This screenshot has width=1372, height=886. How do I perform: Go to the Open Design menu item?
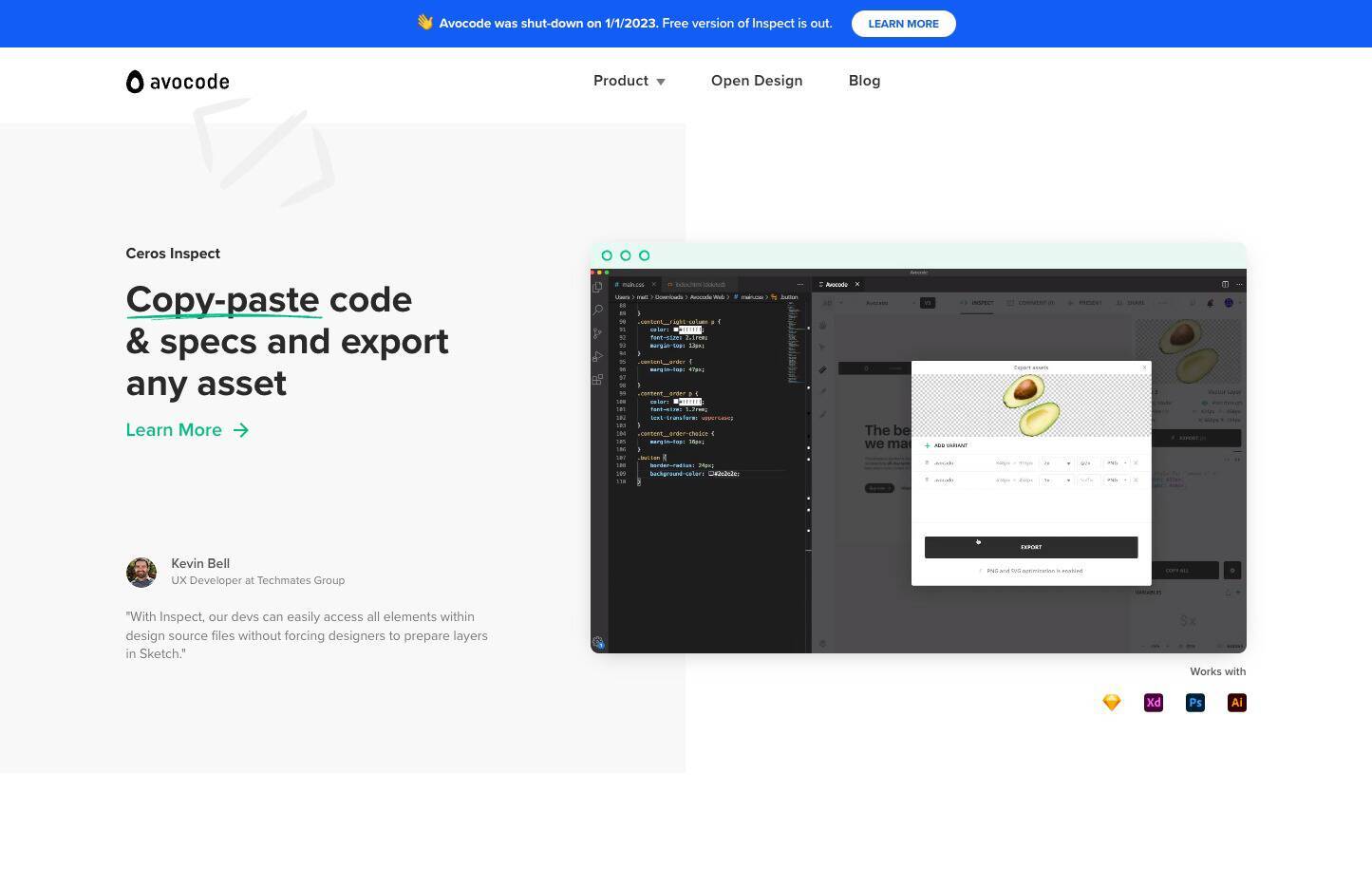coord(757,81)
